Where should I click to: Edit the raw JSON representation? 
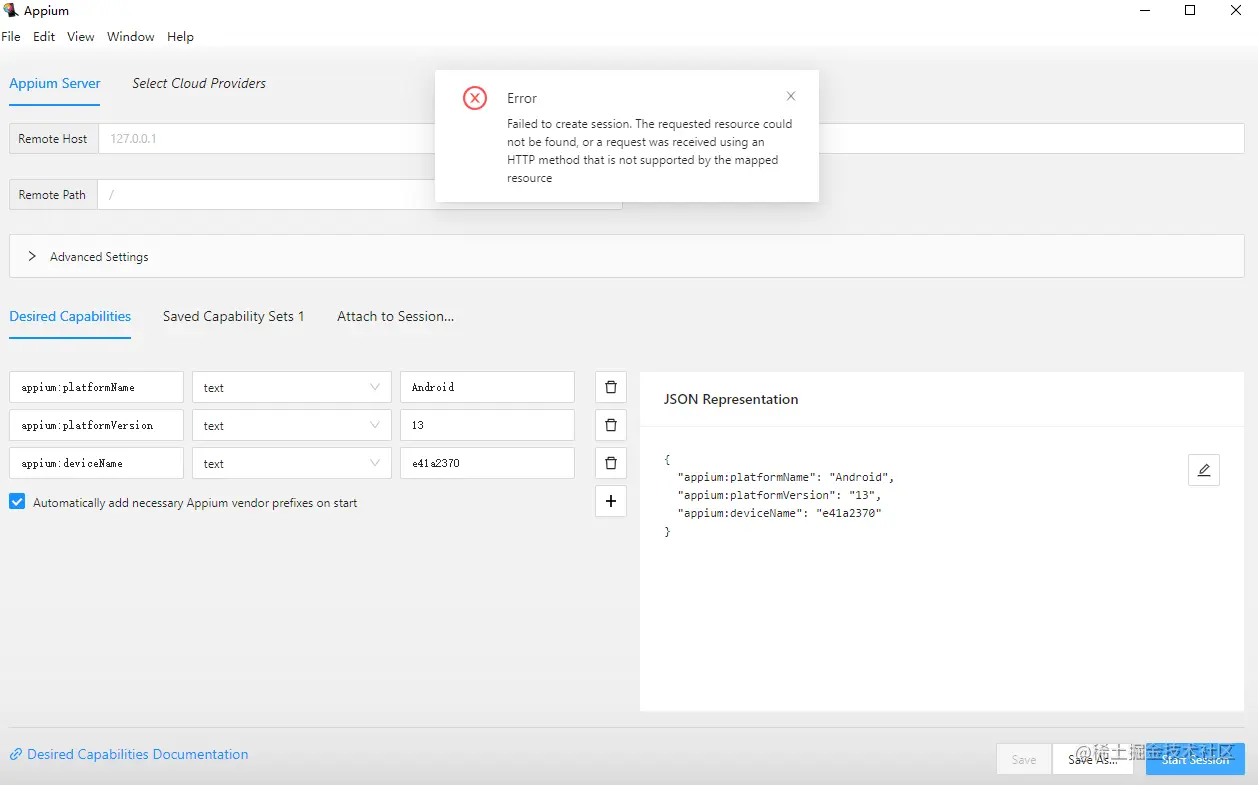[x=1203, y=470]
